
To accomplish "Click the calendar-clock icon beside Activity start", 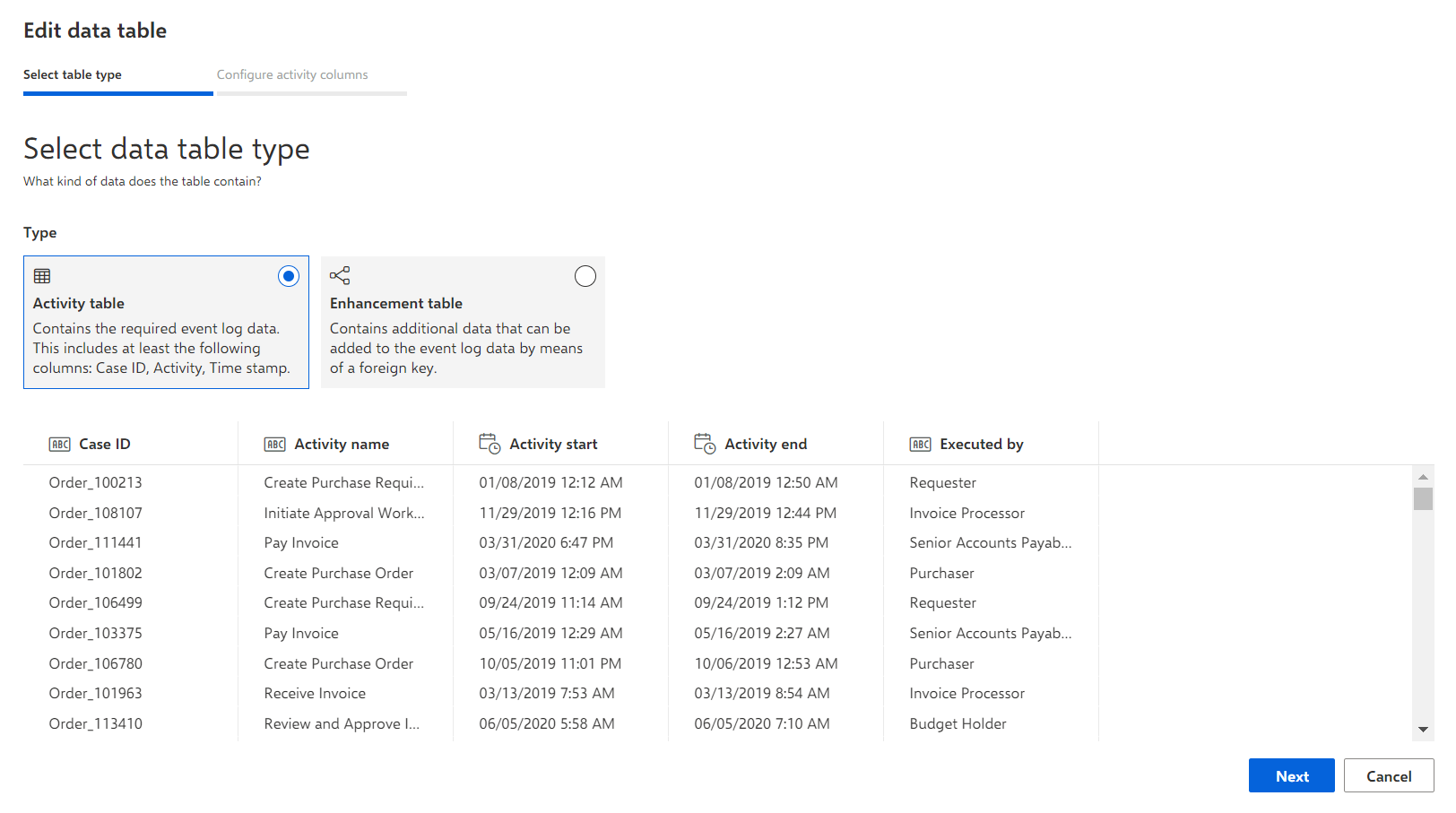I will (490, 444).
